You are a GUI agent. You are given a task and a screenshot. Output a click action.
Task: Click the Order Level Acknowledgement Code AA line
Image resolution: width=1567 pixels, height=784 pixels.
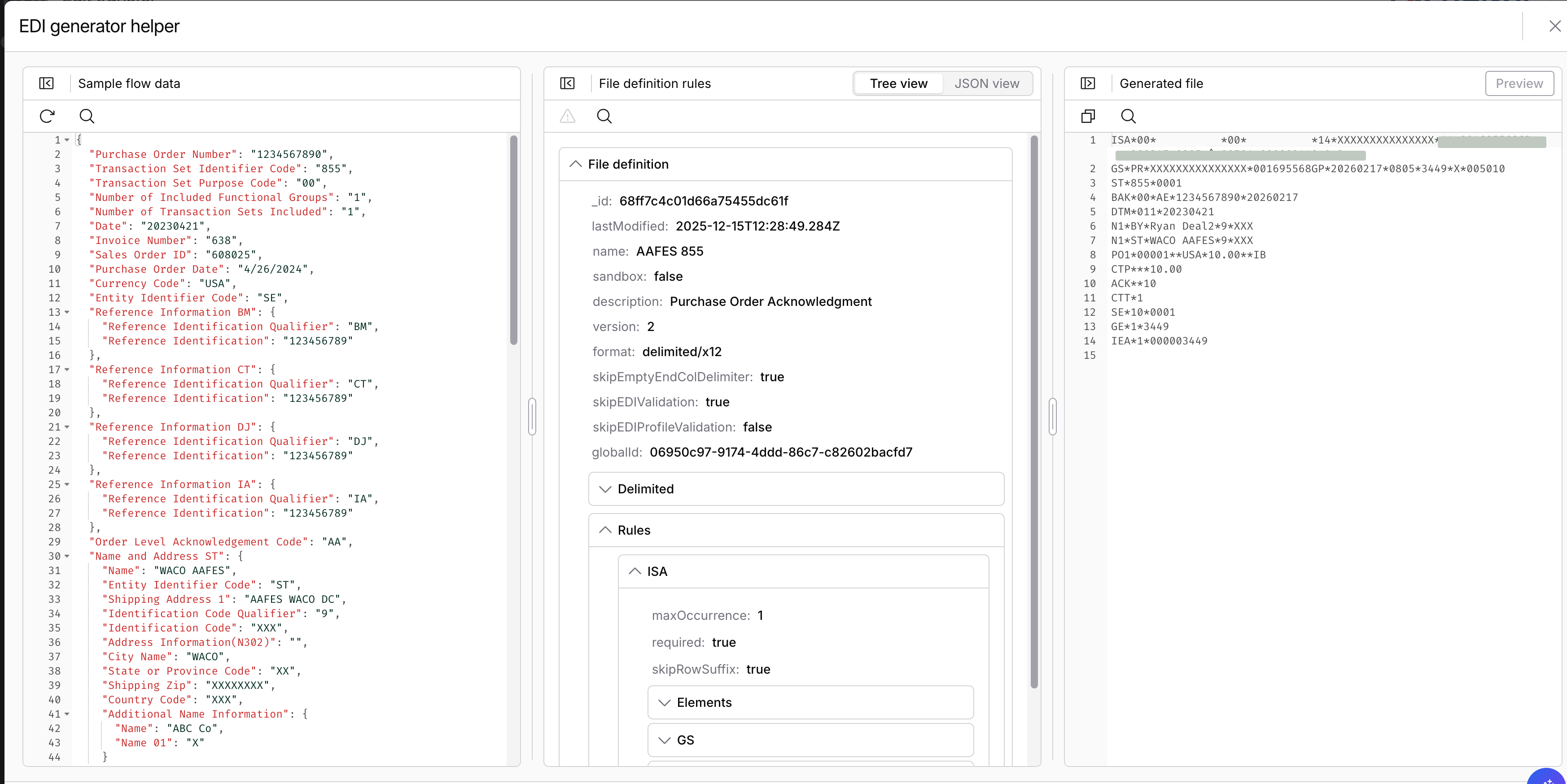tap(221, 542)
